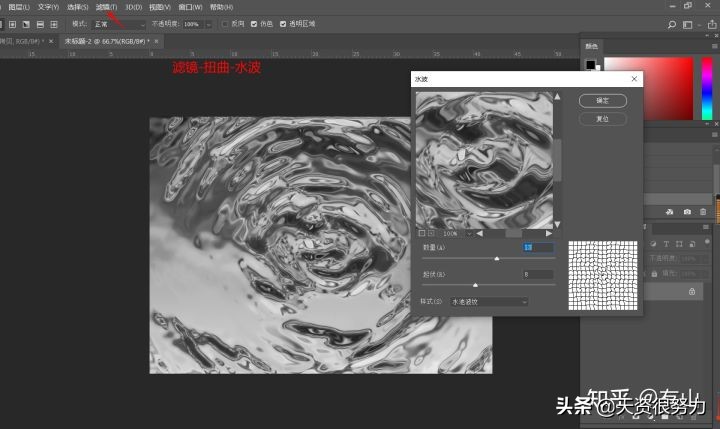
Task: Open the 模式 blend mode dropdown
Action: click(x=119, y=24)
